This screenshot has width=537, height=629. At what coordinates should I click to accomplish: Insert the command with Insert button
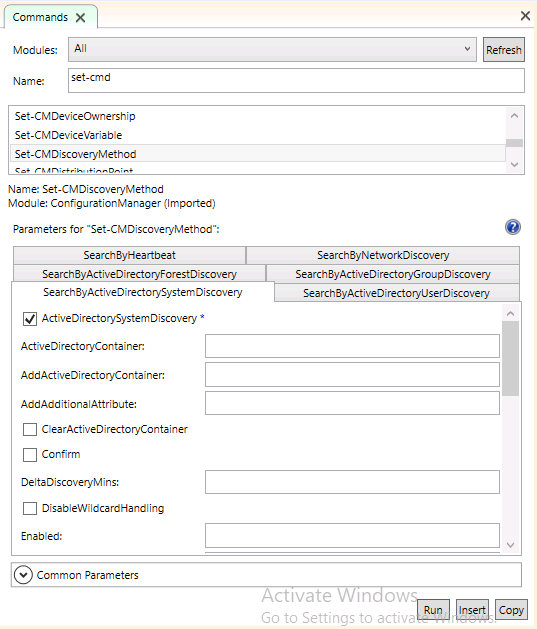pos(472,610)
